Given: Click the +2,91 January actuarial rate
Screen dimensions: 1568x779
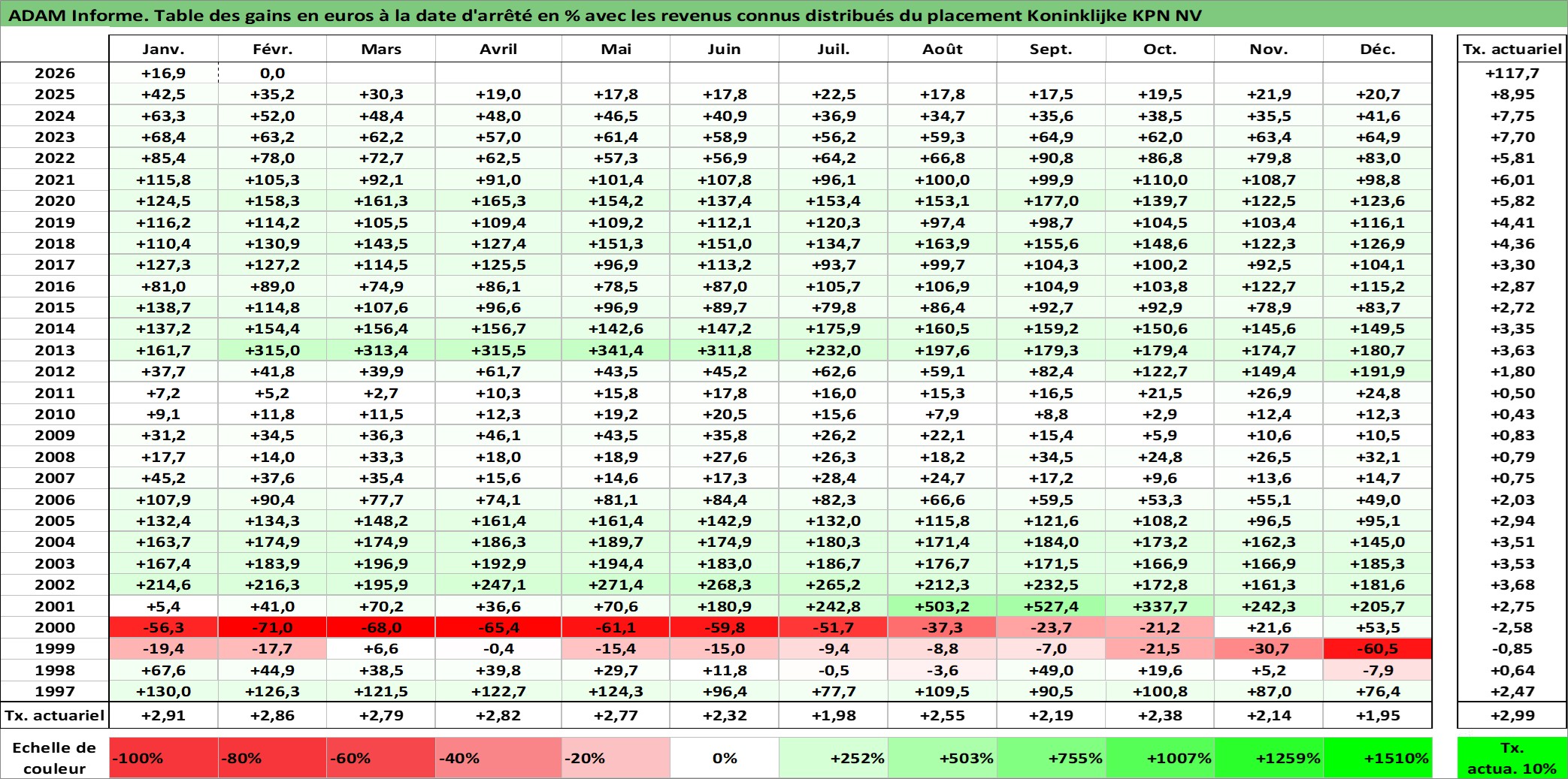Looking at the screenshot, I should tap(164, 715).
